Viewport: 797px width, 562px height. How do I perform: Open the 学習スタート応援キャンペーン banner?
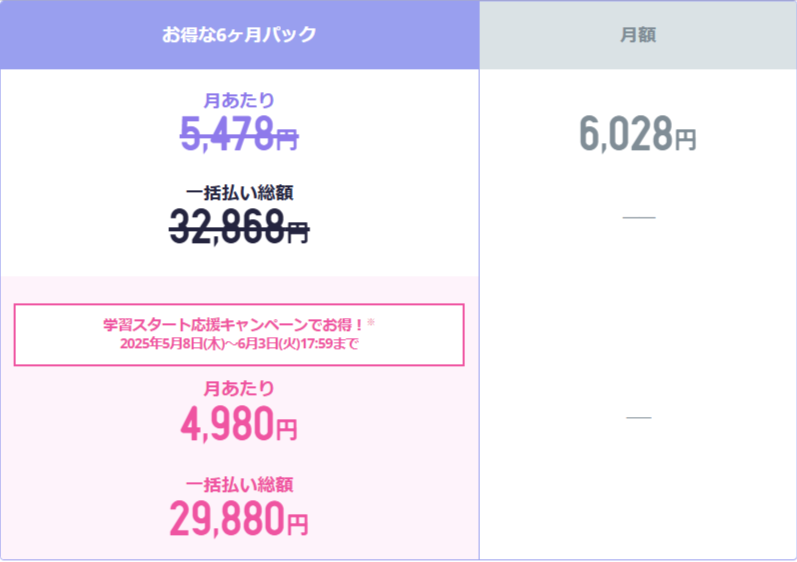[x=239, y=334]
